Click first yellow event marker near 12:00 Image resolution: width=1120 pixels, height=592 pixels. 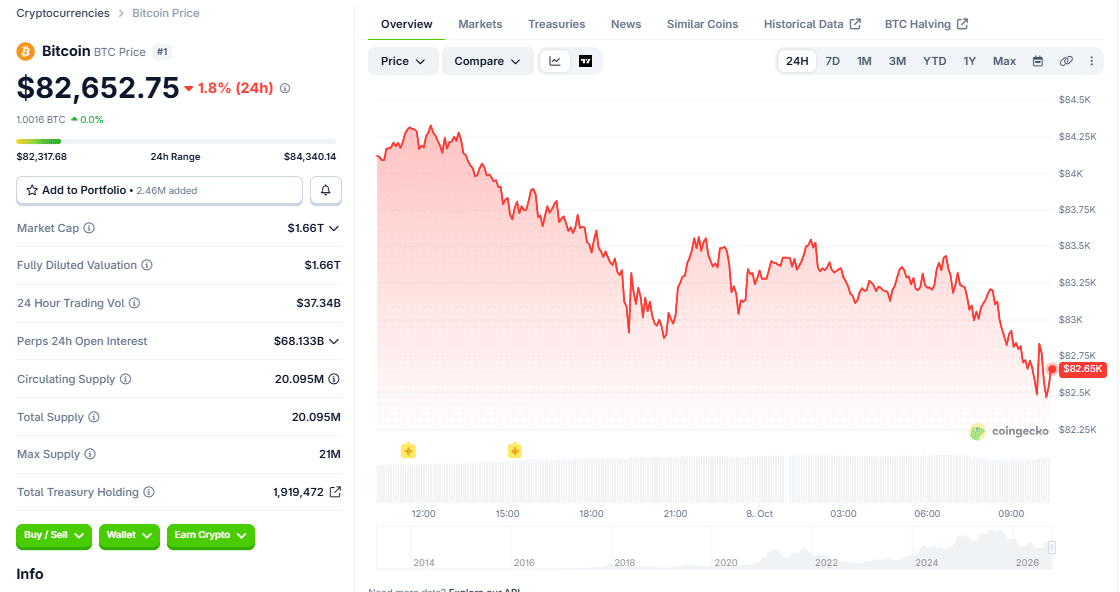pyautogui.click(x=408, y=451)
